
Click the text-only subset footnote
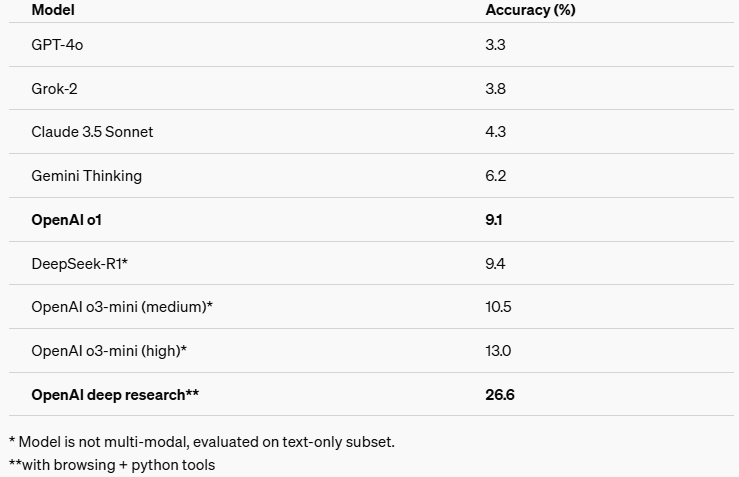tap(202, 442)
